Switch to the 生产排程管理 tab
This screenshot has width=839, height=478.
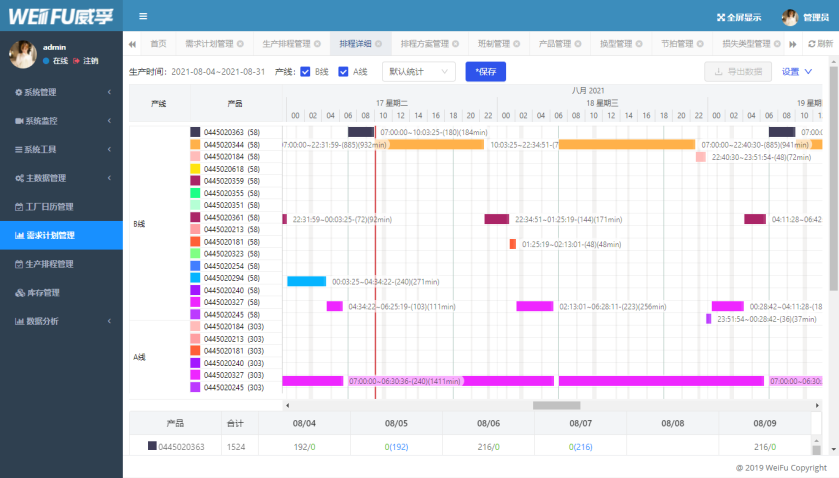(x=285, y=44)
